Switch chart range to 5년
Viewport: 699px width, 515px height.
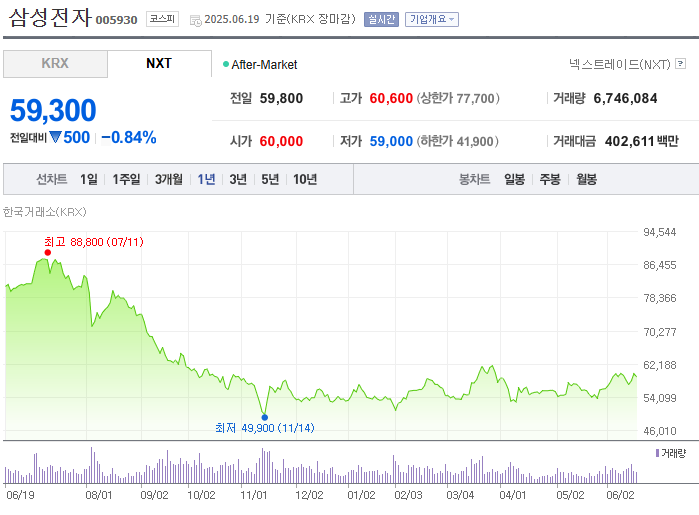tap(270, 179)
